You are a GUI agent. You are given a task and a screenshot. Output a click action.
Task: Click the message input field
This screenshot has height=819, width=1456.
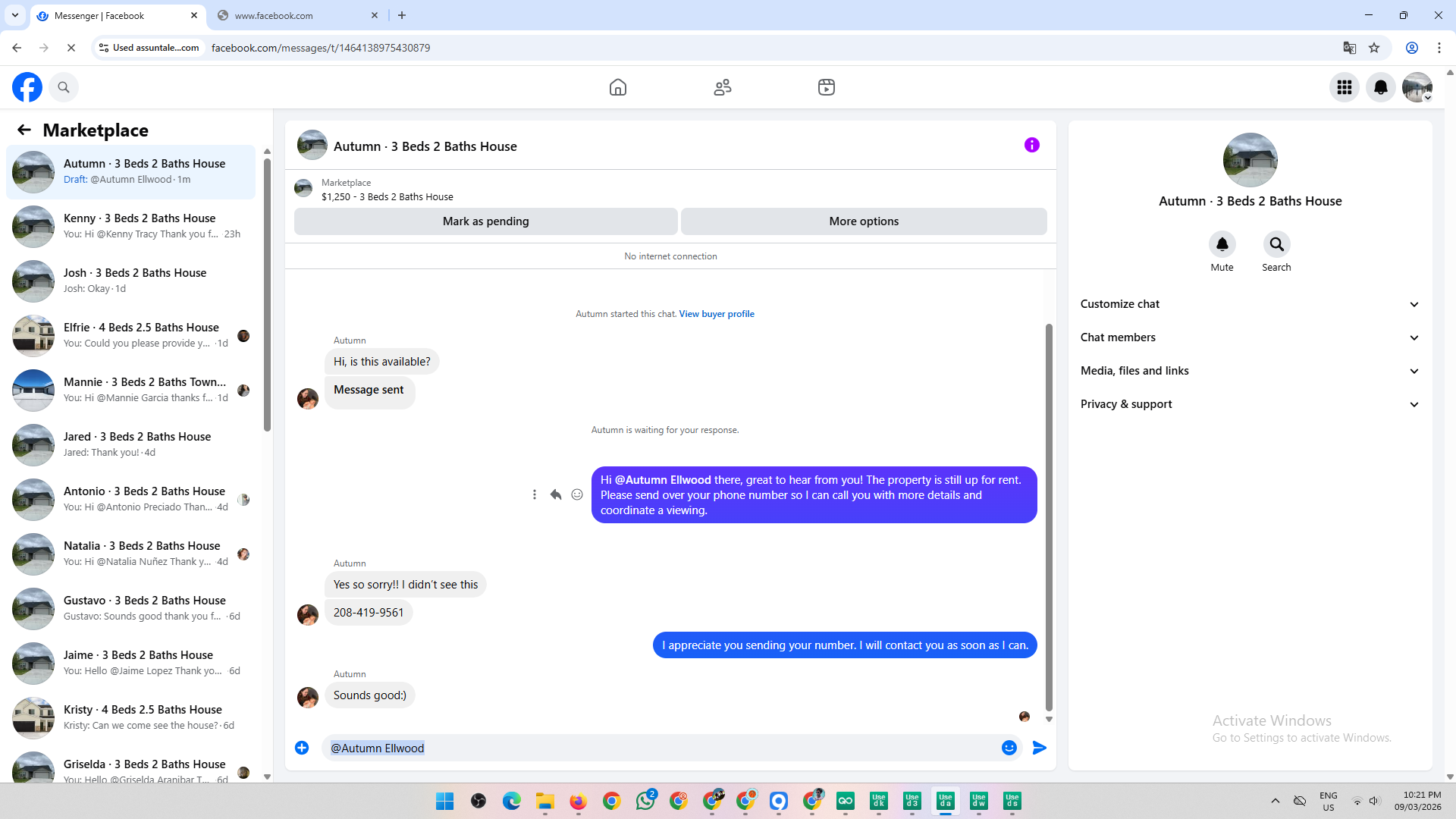tap(660, 748)
